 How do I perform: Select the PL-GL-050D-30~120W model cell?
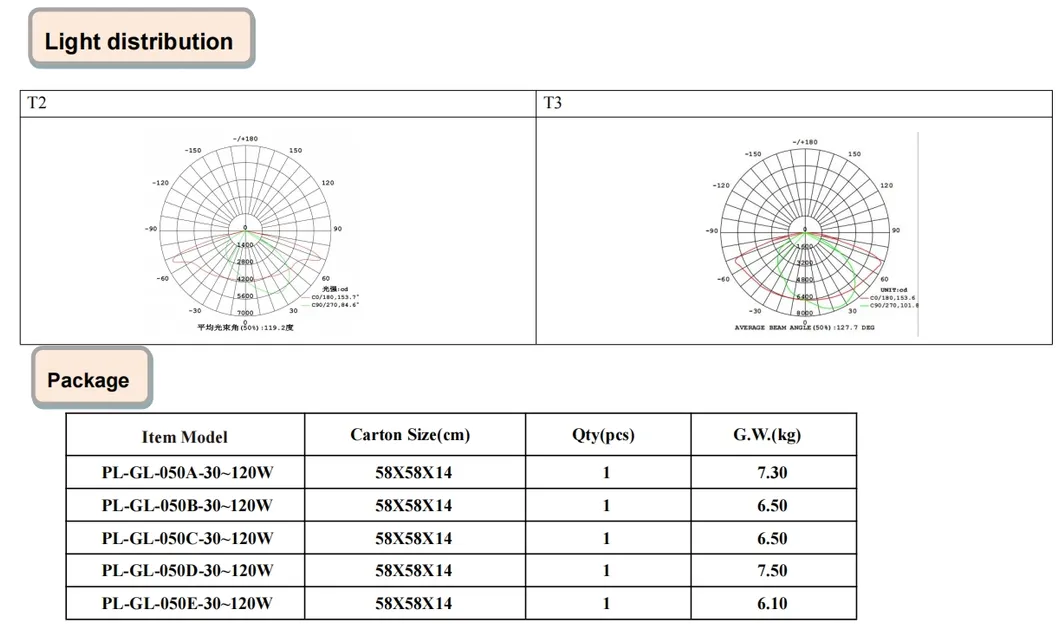click(185, 570)
